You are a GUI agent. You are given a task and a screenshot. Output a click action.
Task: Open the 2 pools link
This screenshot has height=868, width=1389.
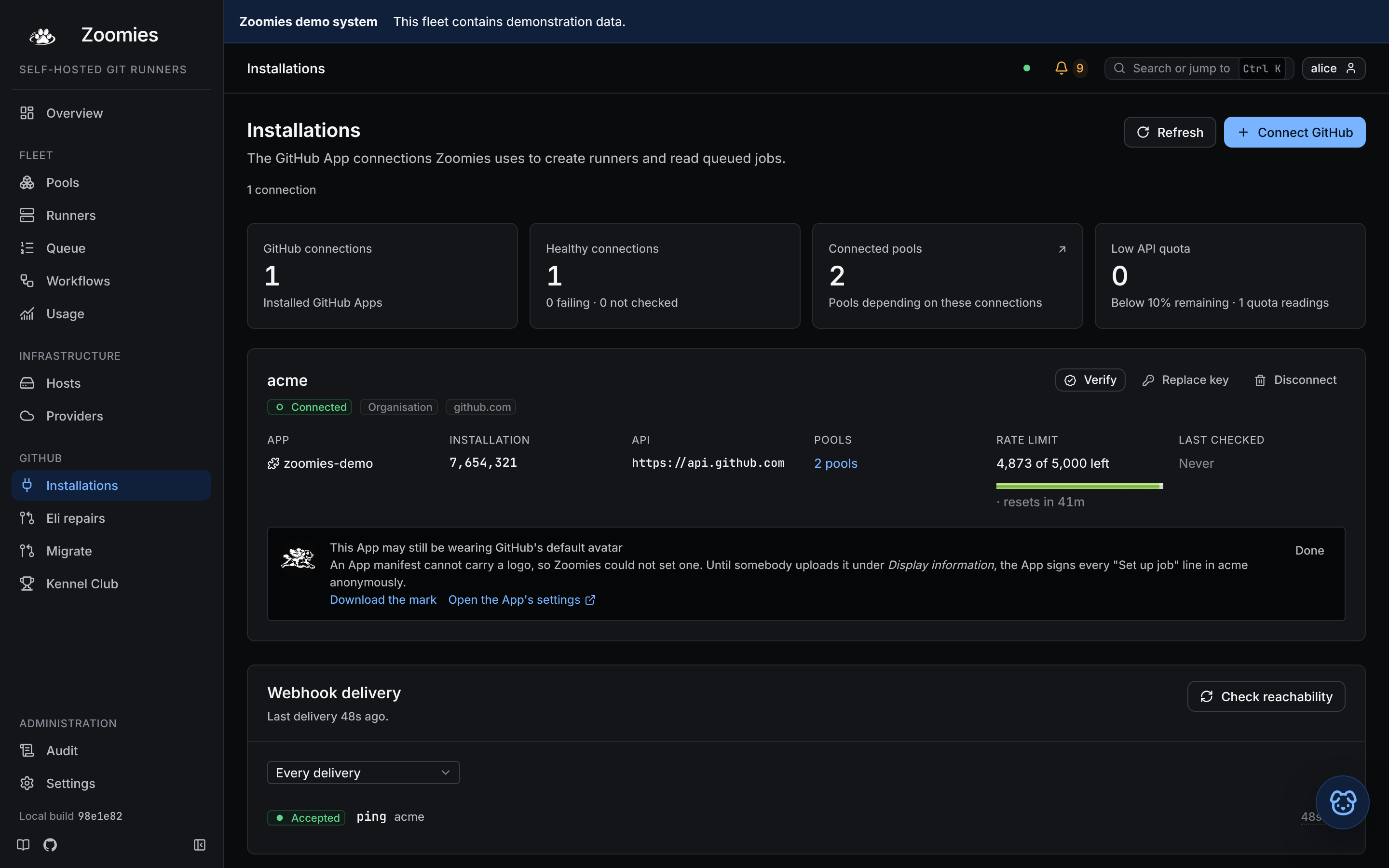tap(836, 463)
